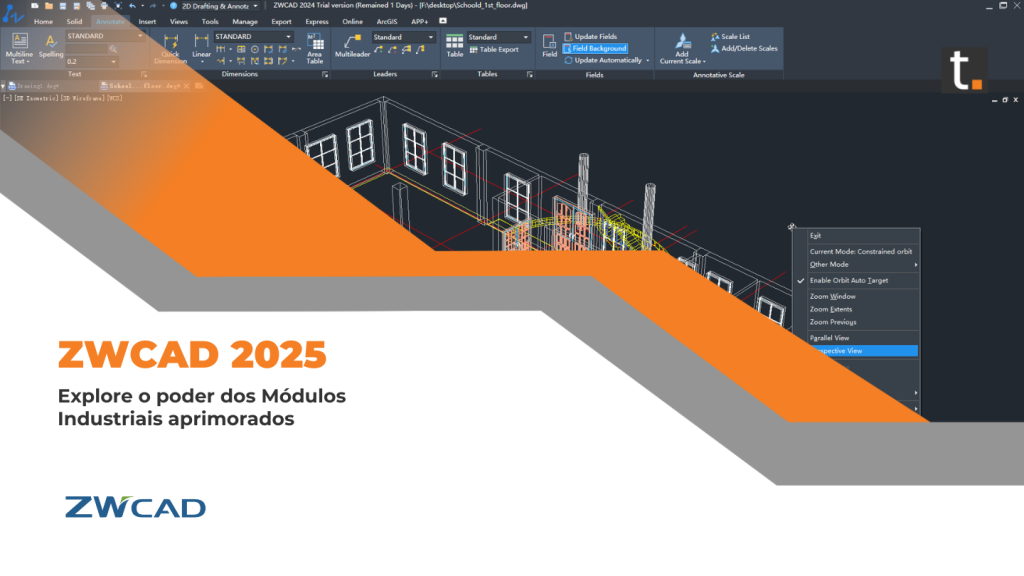This screenshot has width=1024, height=576.
Task: Click the Center Mark circle icon in Dimensions
Action: click(x=255, y=49)
